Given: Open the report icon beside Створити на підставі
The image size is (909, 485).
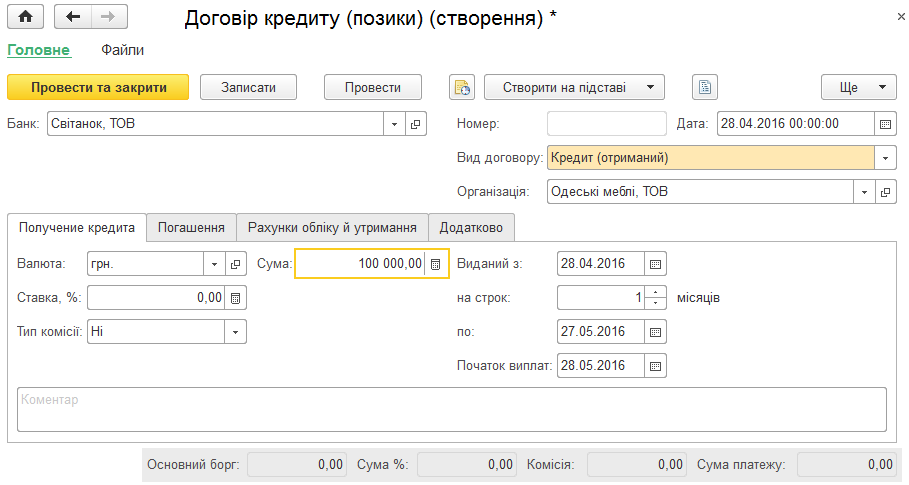Looking at the screenshot, I should (705, 87).
